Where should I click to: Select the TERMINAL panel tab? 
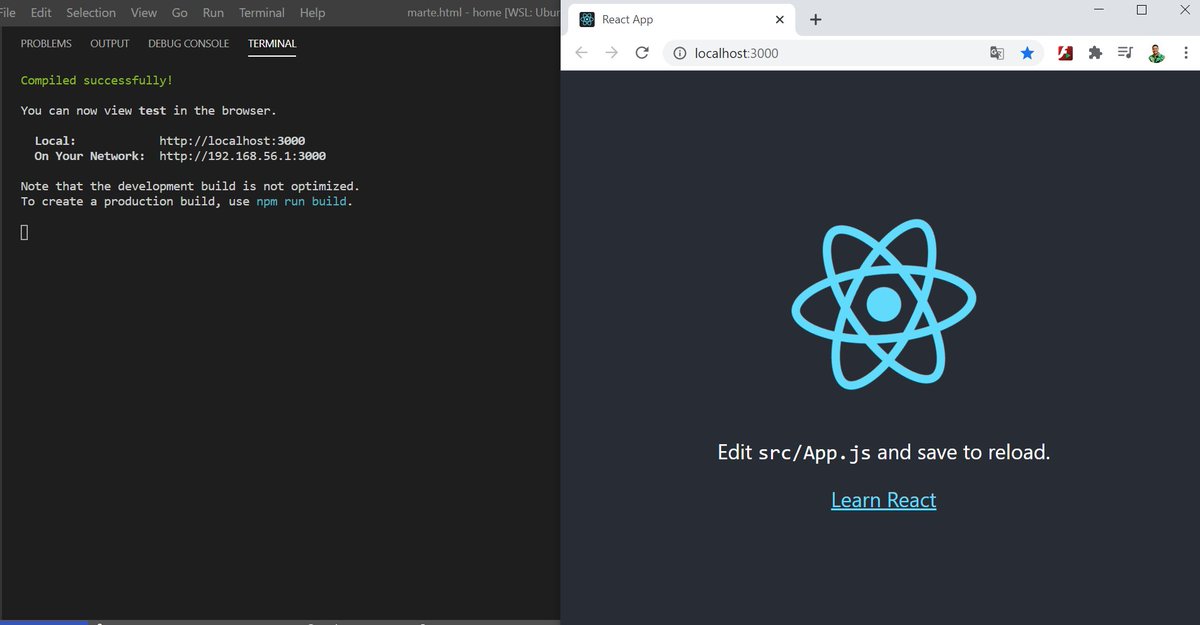click(x=272, y=44)
